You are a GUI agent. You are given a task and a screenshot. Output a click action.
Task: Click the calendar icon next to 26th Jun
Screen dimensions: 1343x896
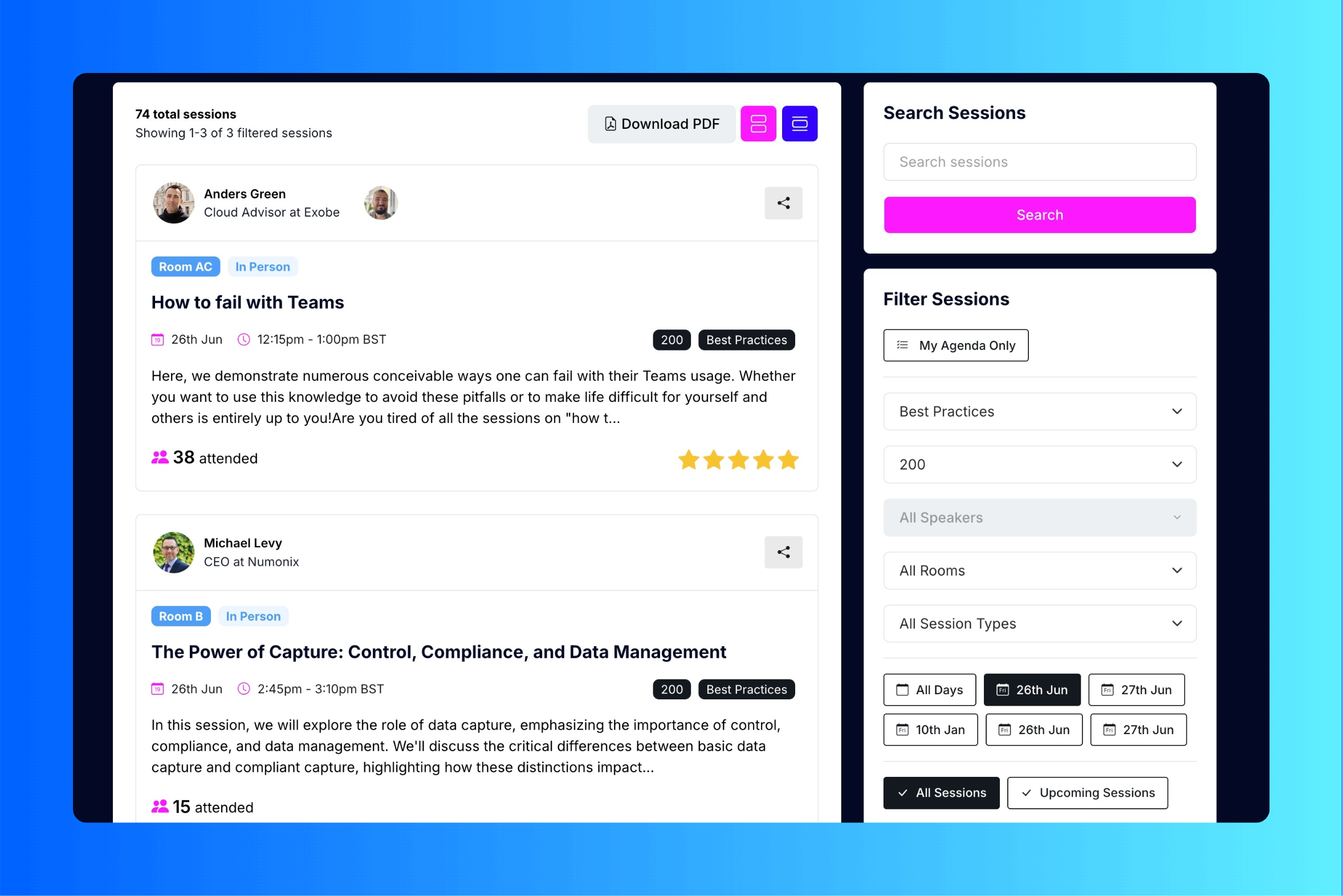[x=156, y=339]
